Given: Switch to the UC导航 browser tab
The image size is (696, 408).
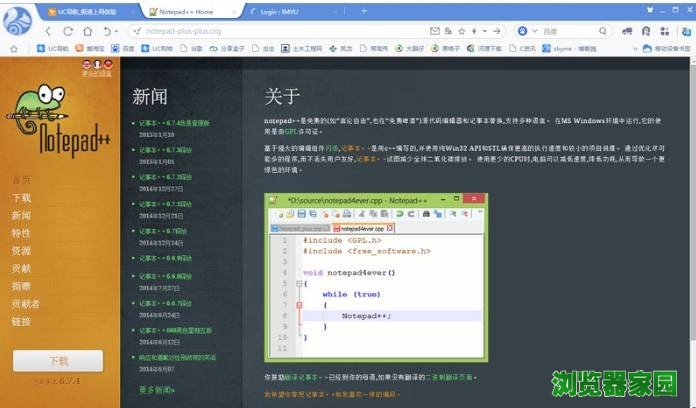Looking at the screenshot, I should (88, 11).
